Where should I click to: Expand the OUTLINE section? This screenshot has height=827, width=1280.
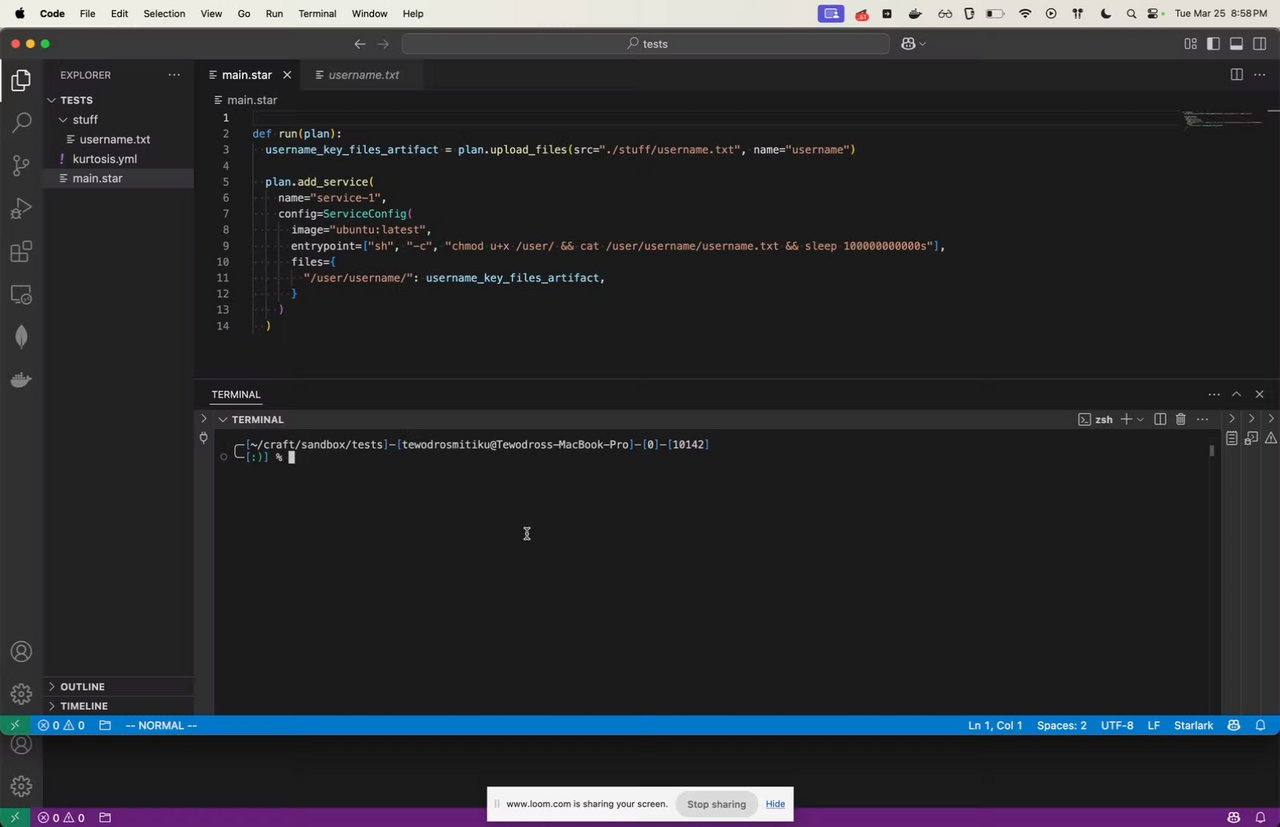pyautogui.click(x=53, y=687)
